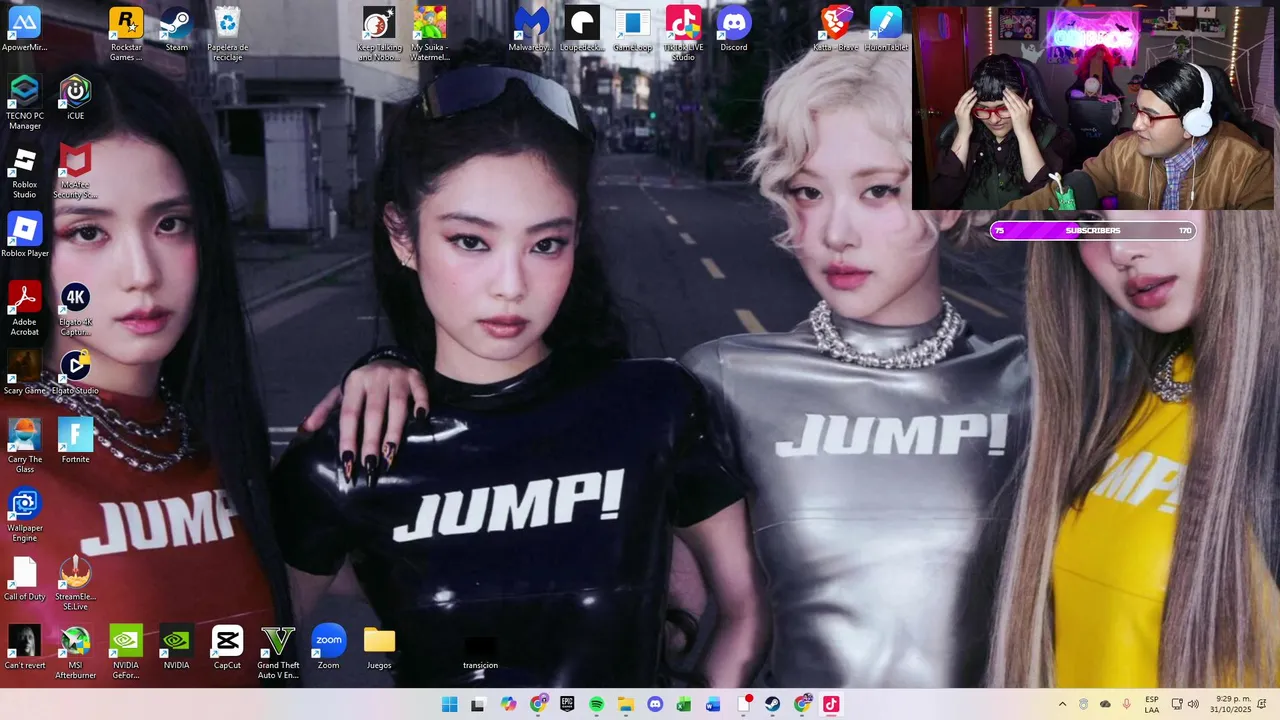Launch CapCut desktop shortcut
Image resolution: width=1280 pixels, height=720 pixels.
pos(227,647)
